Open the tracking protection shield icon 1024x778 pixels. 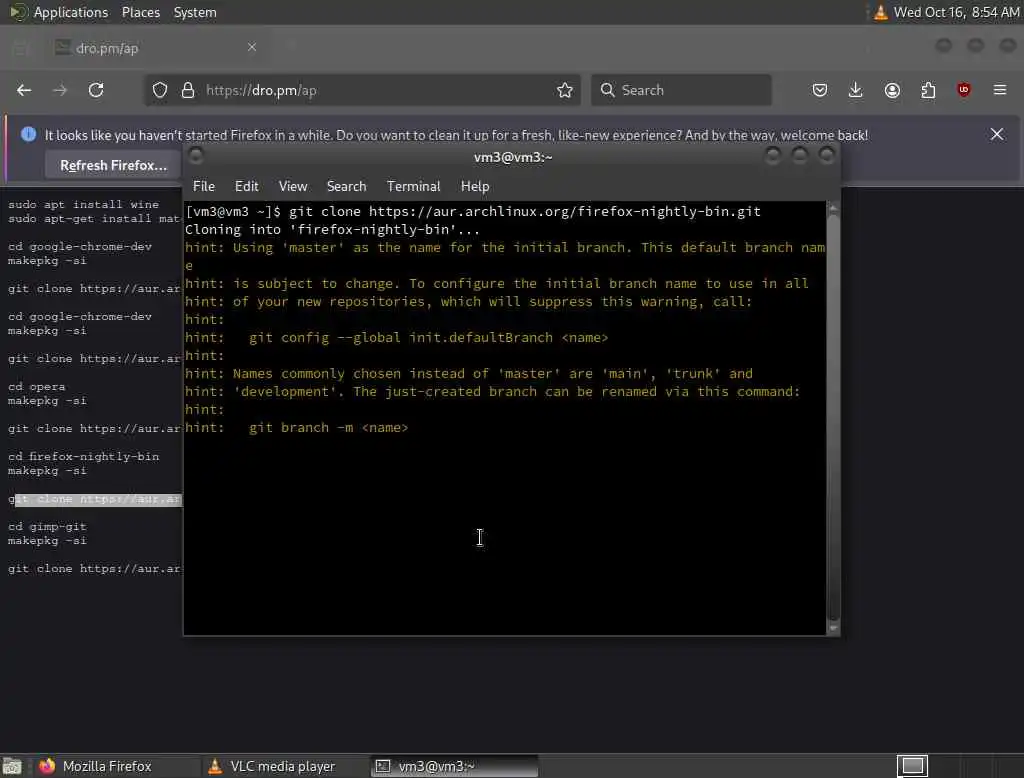[x=160, y=90]
